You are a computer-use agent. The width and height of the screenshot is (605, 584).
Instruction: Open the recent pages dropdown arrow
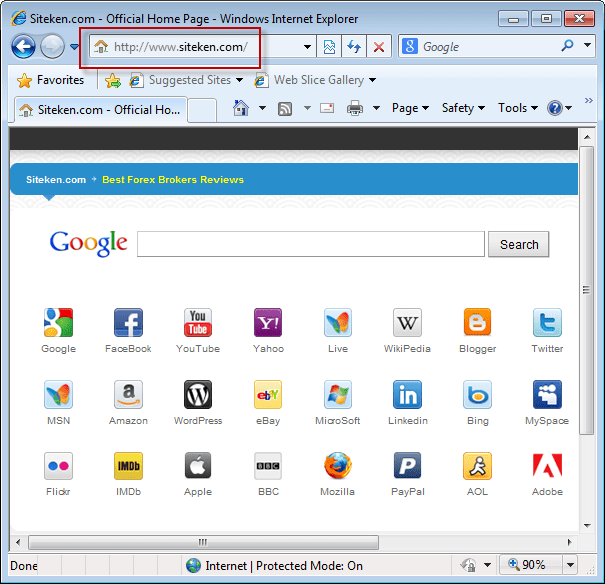(x=74, y=47)
